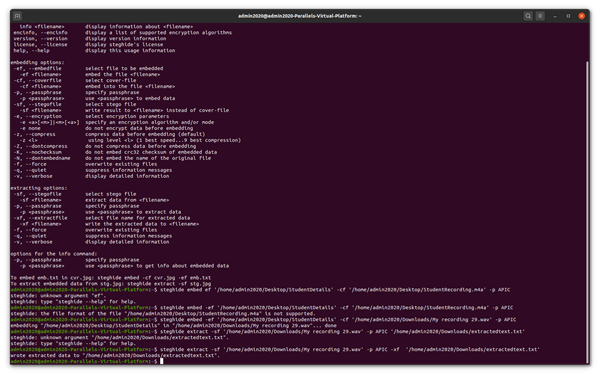Viewport: 601px width, 377px height.
Task: Click the '-K, --nochecksum' option
Action: (38, 152)
